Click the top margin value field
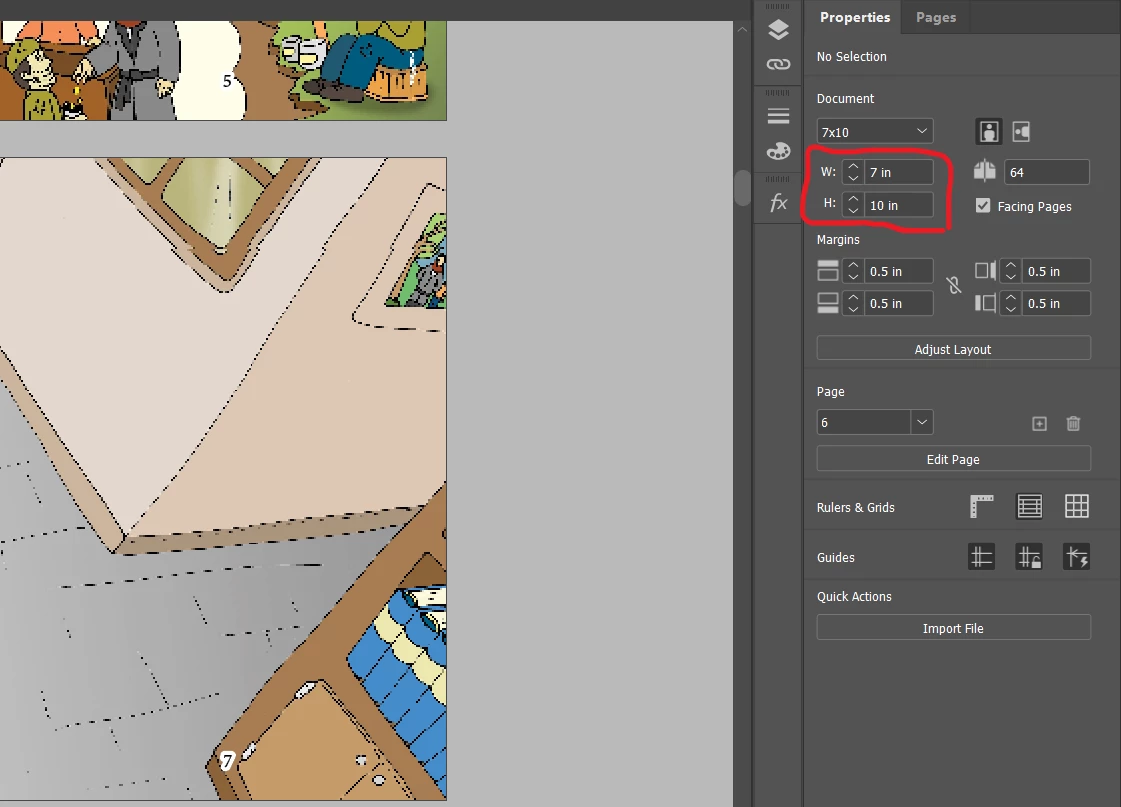 tap(899, 272)
